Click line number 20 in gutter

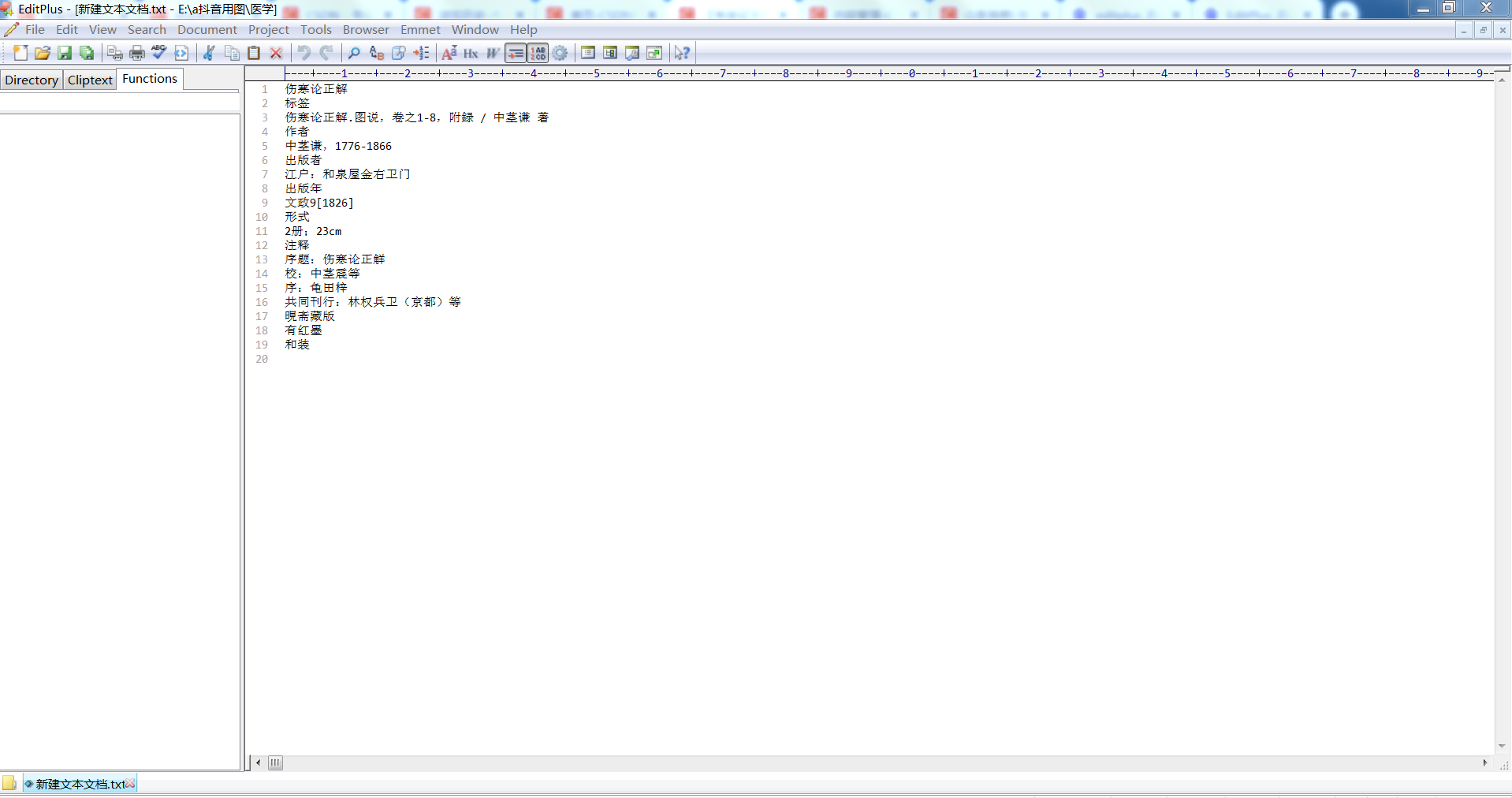coord(262,359)
